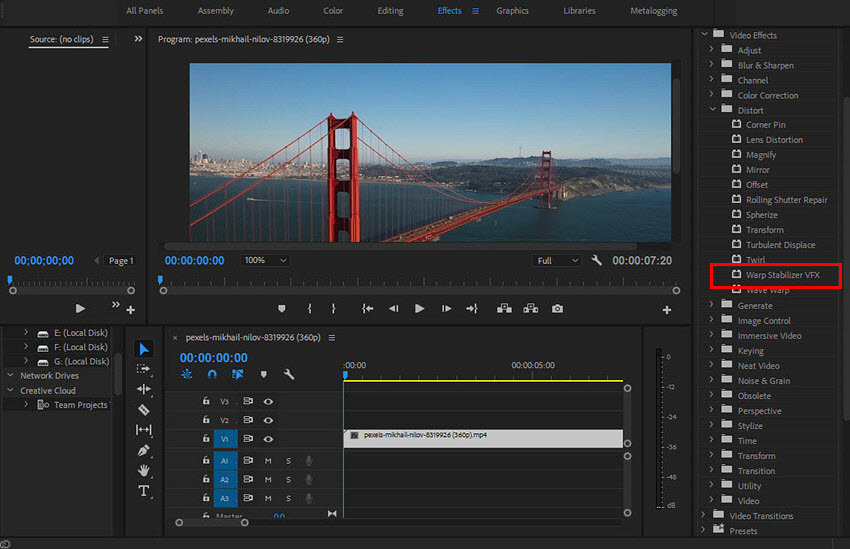Click the Lift button

click(x=504, y=308)
